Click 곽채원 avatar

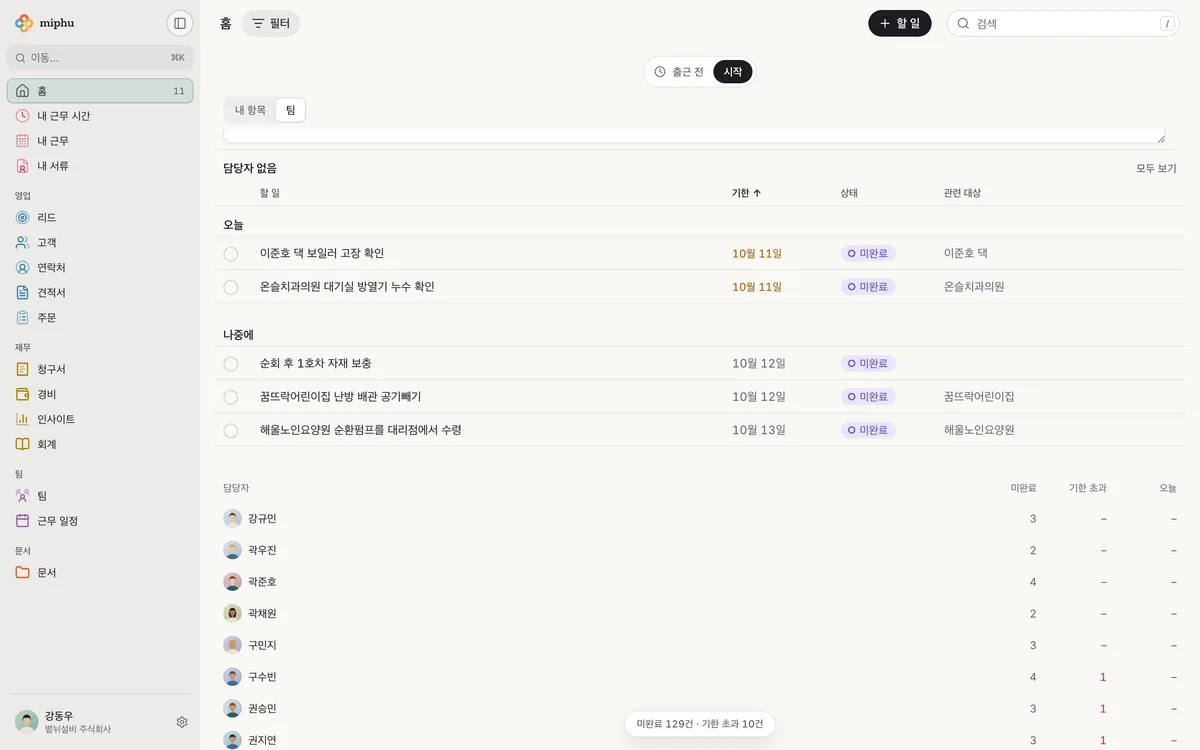pyautogui.click(x=232, y=613)
